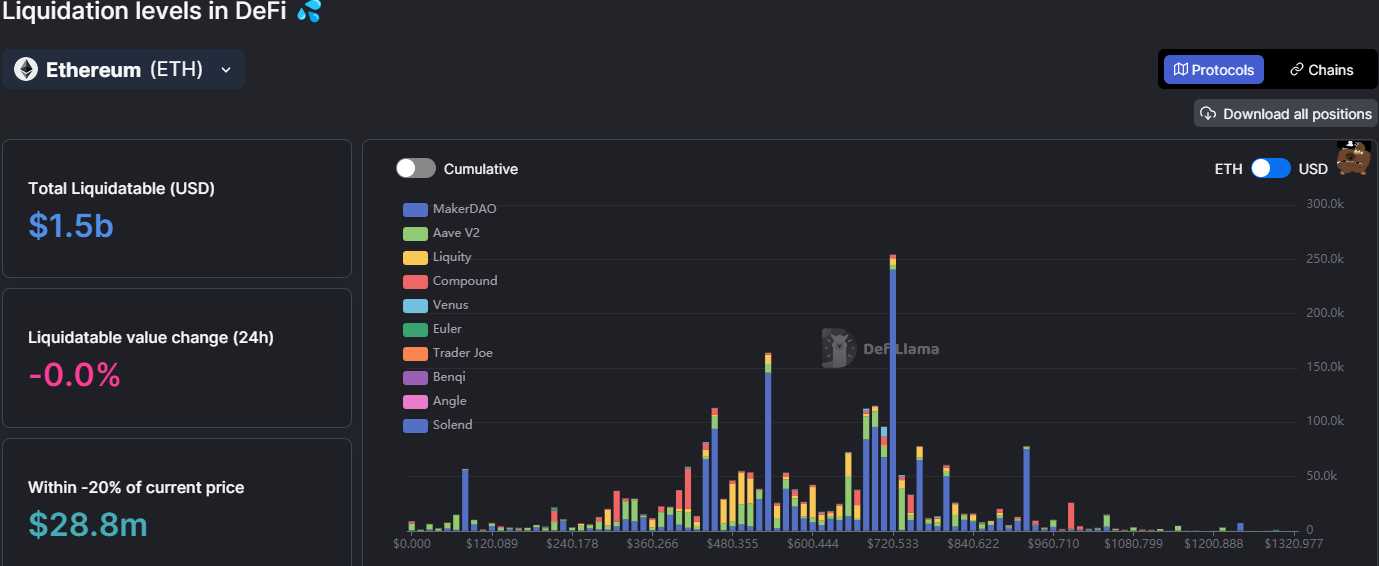The image size is (1379, 566).
Task: Toggle Compound legend entry
Action: pyautogui.click(x=450, y=281)
